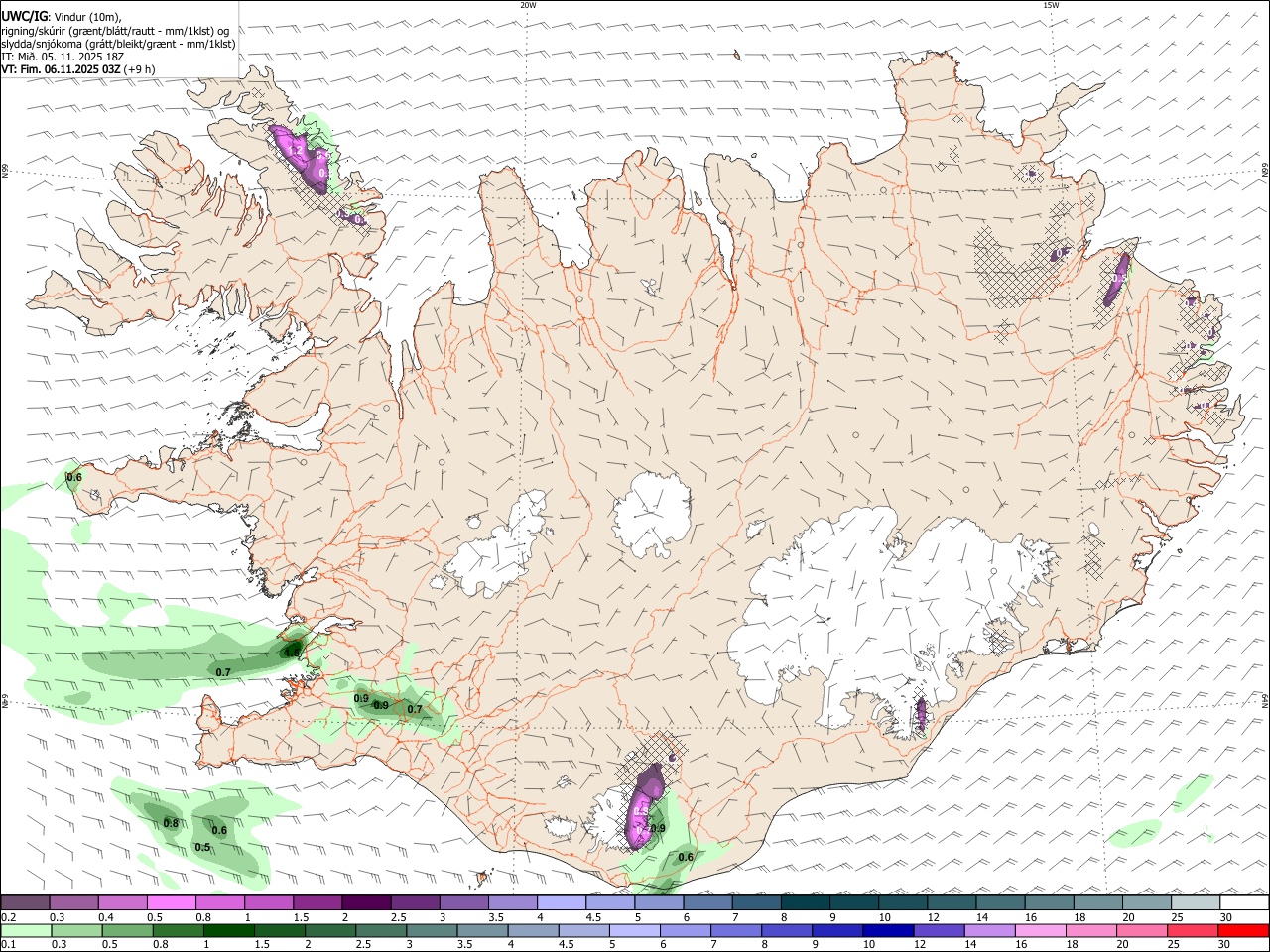Click the '0.5' rain value offshore southwest
The image size is (1270, 952).
[x=202, y=847]
